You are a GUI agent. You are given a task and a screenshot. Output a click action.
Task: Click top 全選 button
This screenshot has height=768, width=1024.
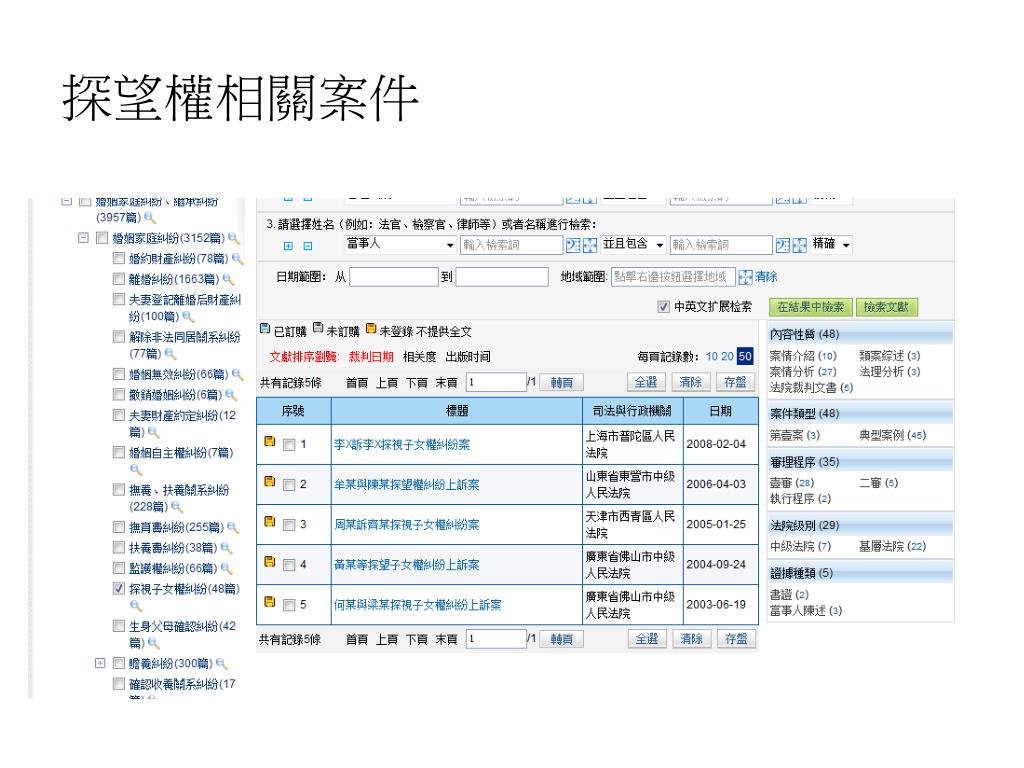pyautogui.click(x=646, y=382)
